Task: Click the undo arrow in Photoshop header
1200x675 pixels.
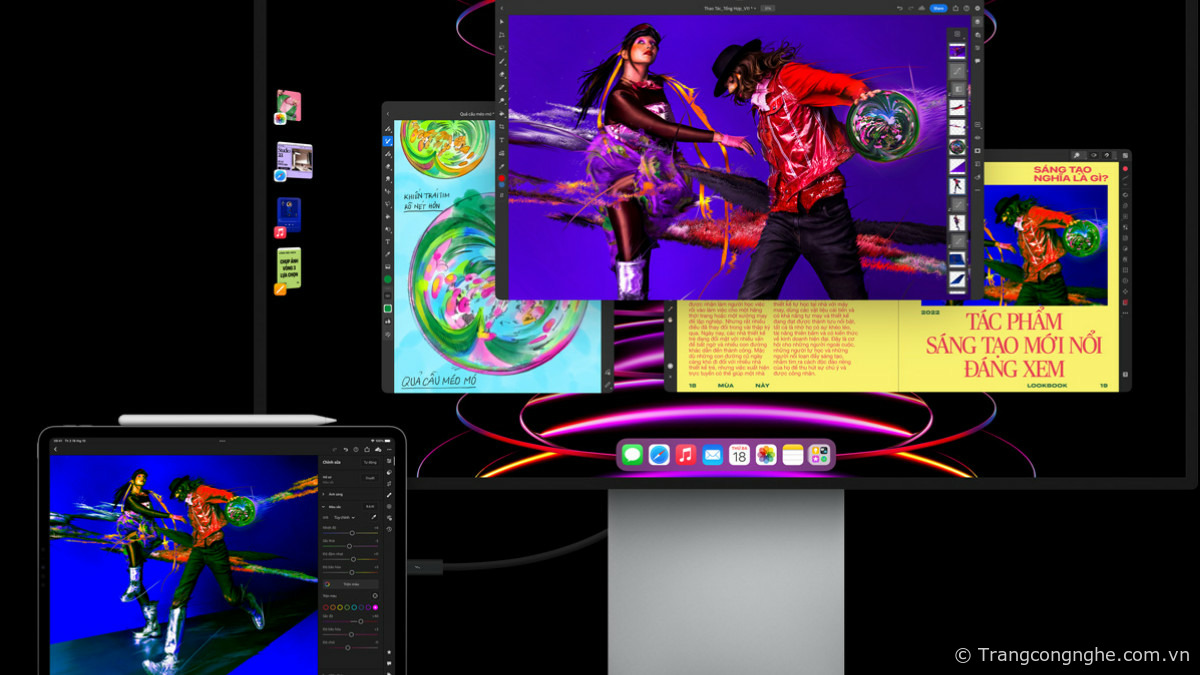Action: point(900,8)
